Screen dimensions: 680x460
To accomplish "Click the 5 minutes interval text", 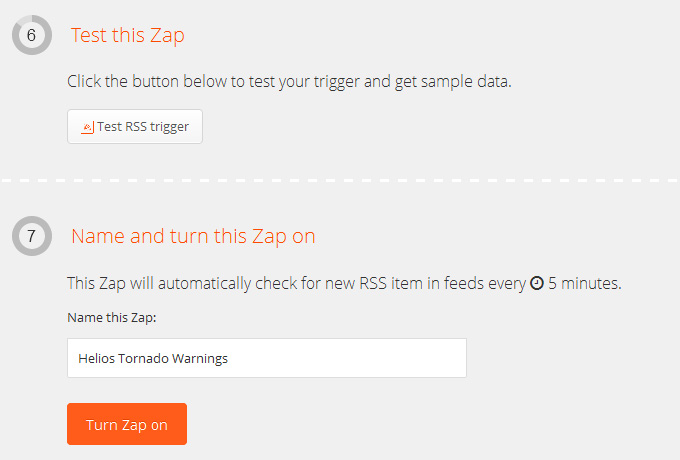I will click(x=585, y=283).
